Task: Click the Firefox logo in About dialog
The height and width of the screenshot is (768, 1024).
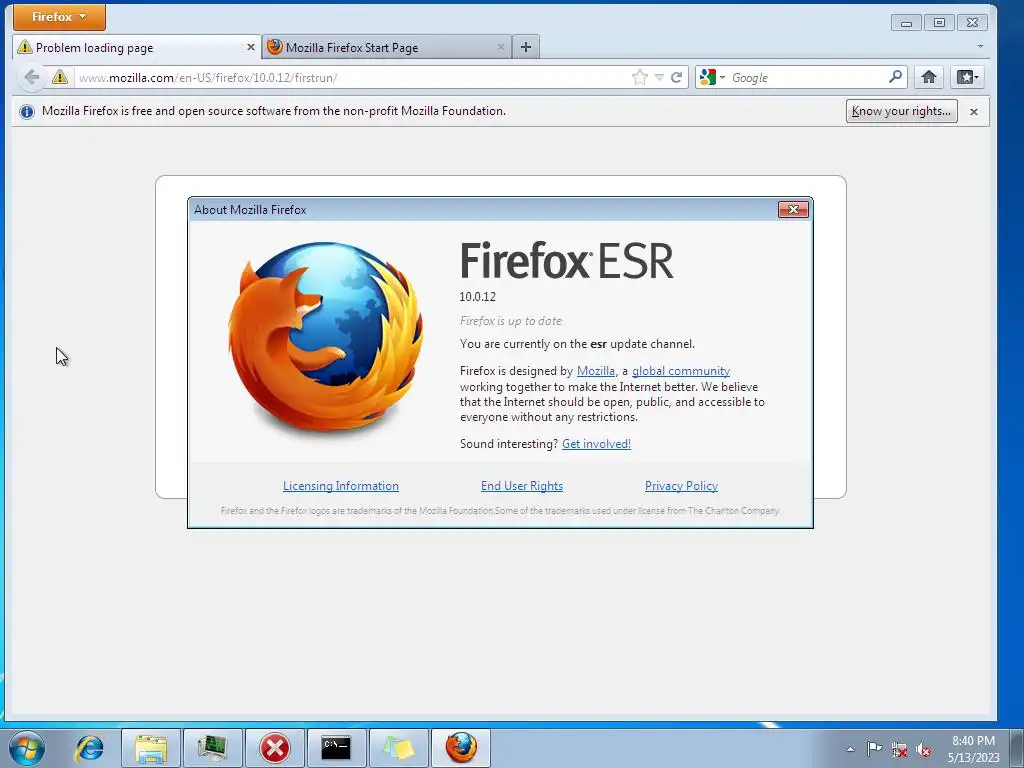Action: click(325, 338)
